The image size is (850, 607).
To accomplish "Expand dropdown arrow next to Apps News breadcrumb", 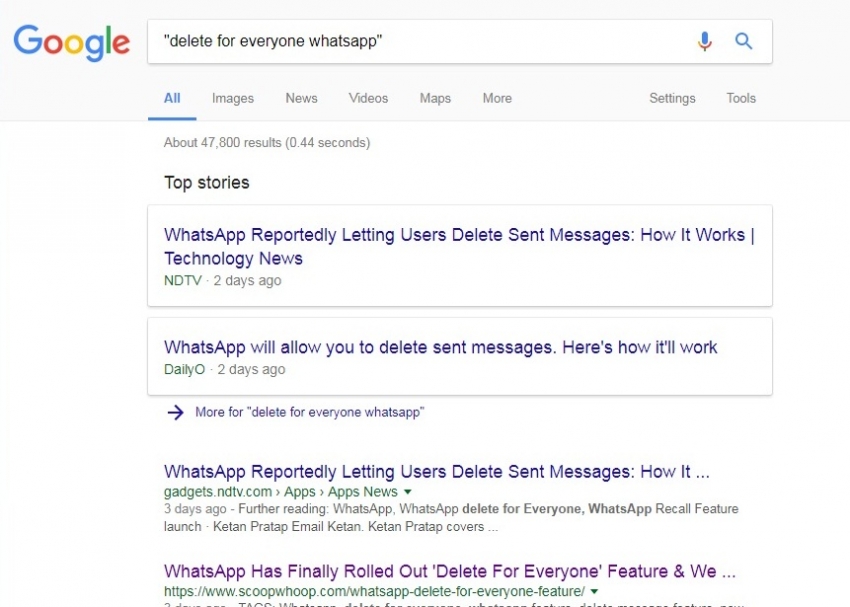I will pyautogui.click(x=408, y=492).
